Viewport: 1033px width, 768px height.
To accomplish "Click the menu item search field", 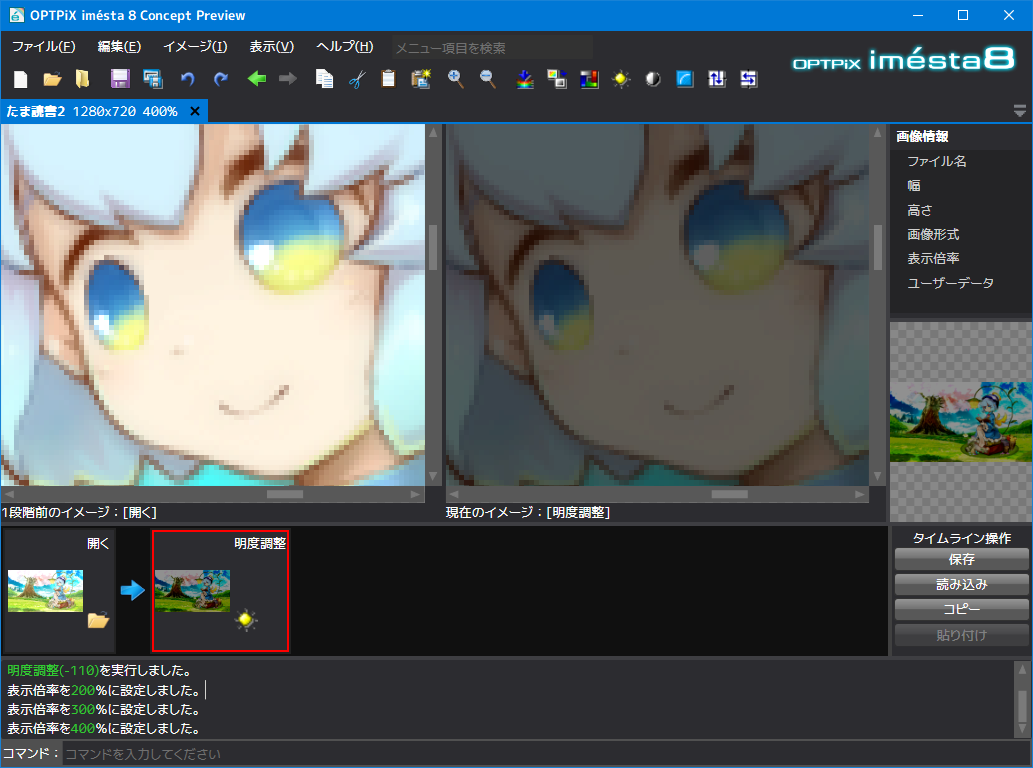I will [x=492, y=48].
